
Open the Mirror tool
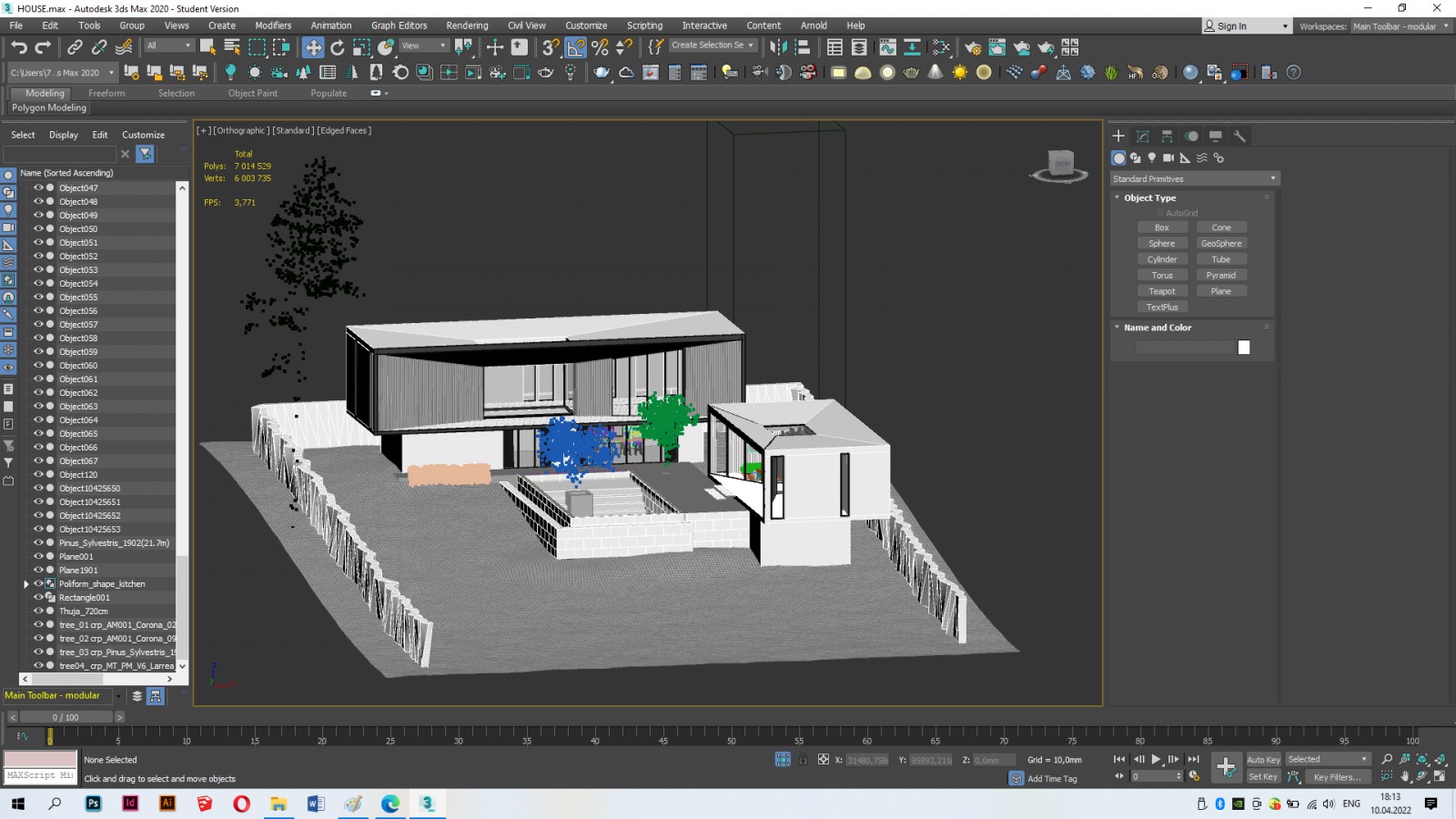[778, 47]
